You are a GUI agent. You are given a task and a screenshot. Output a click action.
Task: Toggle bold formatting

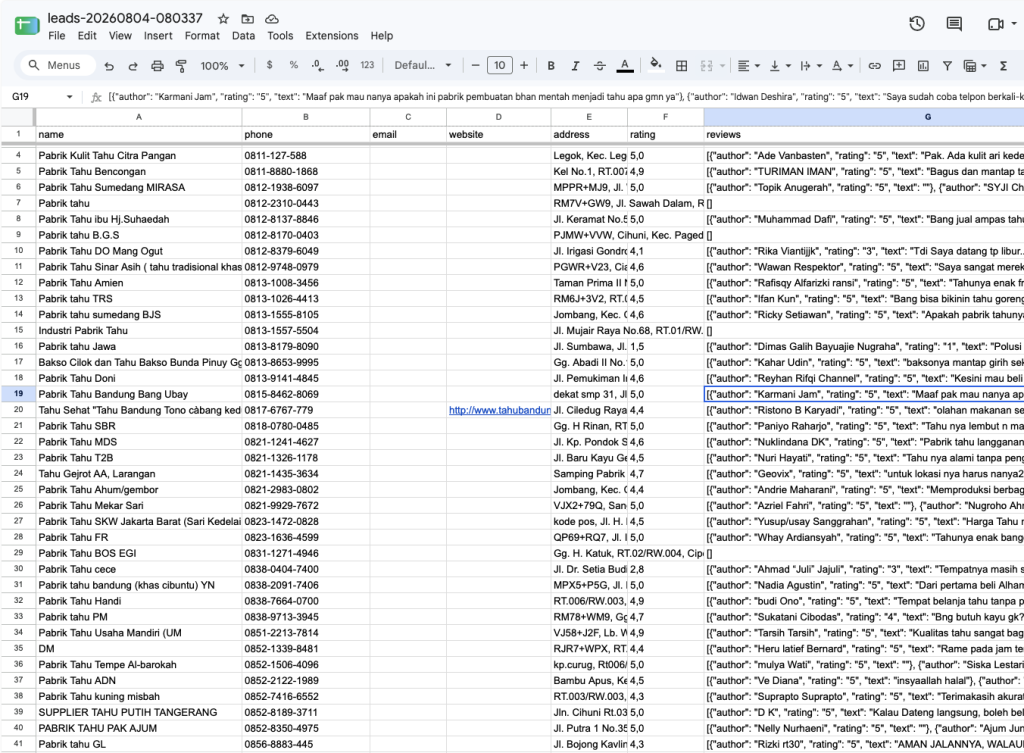[551, 65]
